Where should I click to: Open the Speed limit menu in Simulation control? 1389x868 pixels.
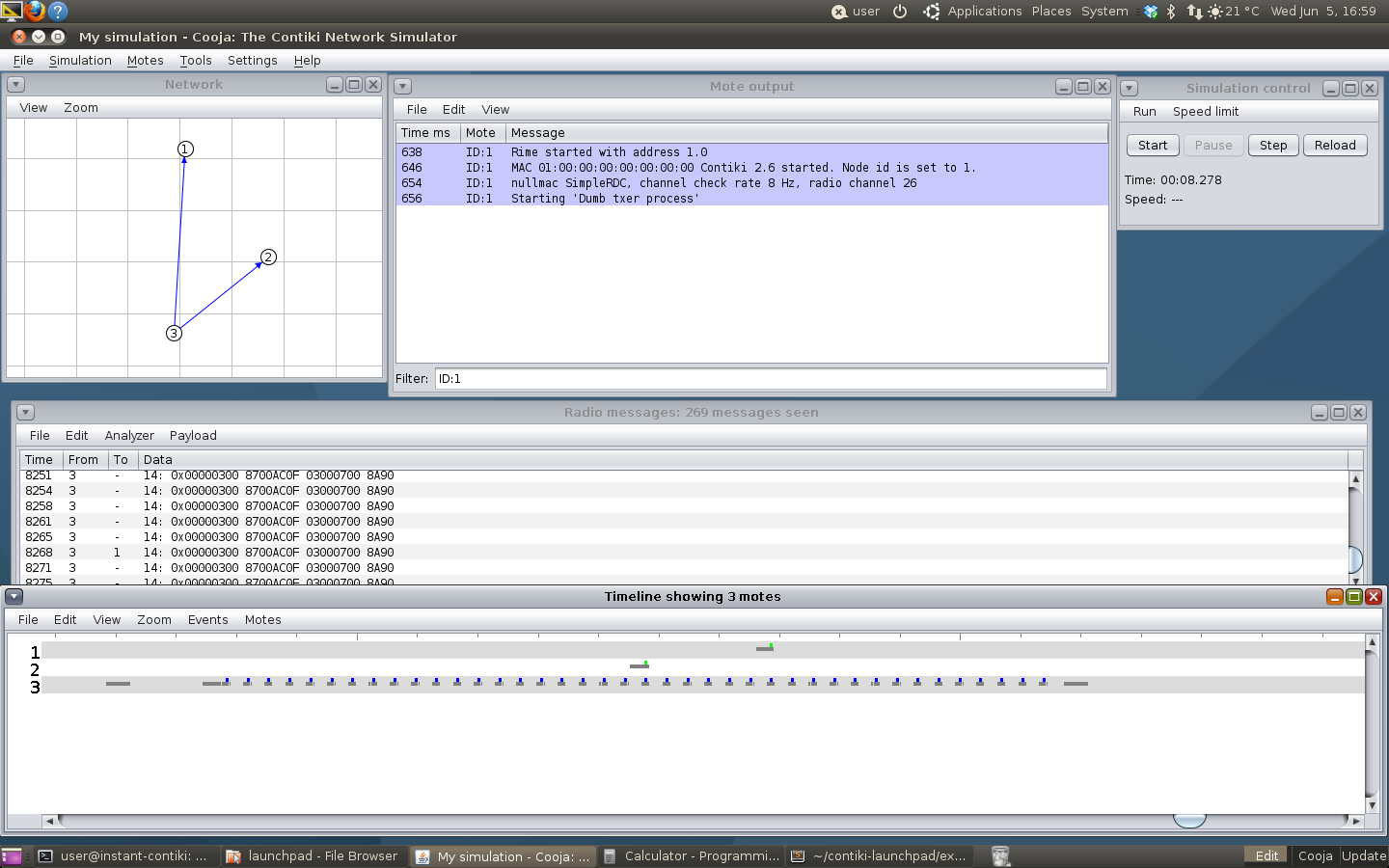tap(1206, 112)
